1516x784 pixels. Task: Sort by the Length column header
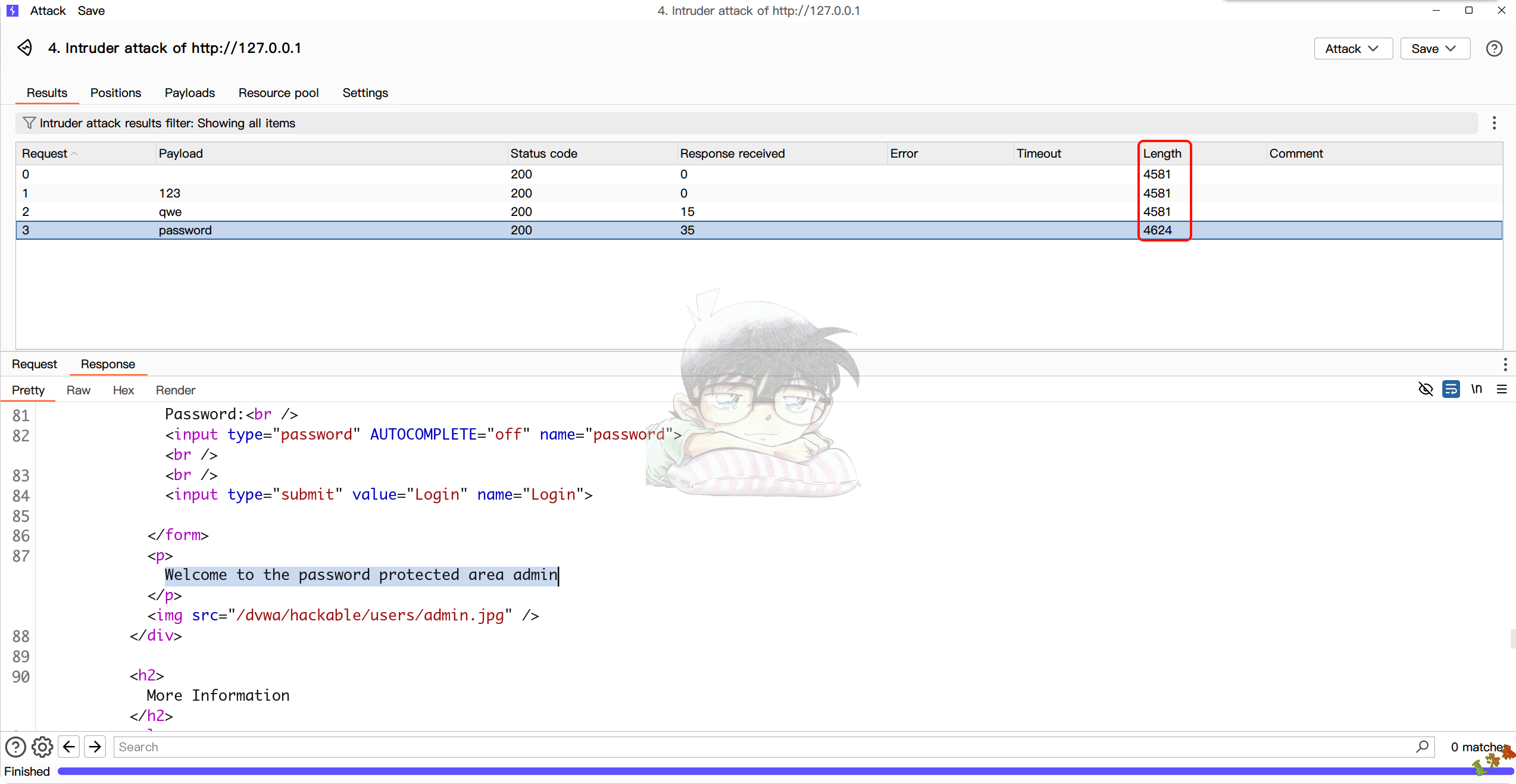pyautogui.click(x=1203, y=153)
